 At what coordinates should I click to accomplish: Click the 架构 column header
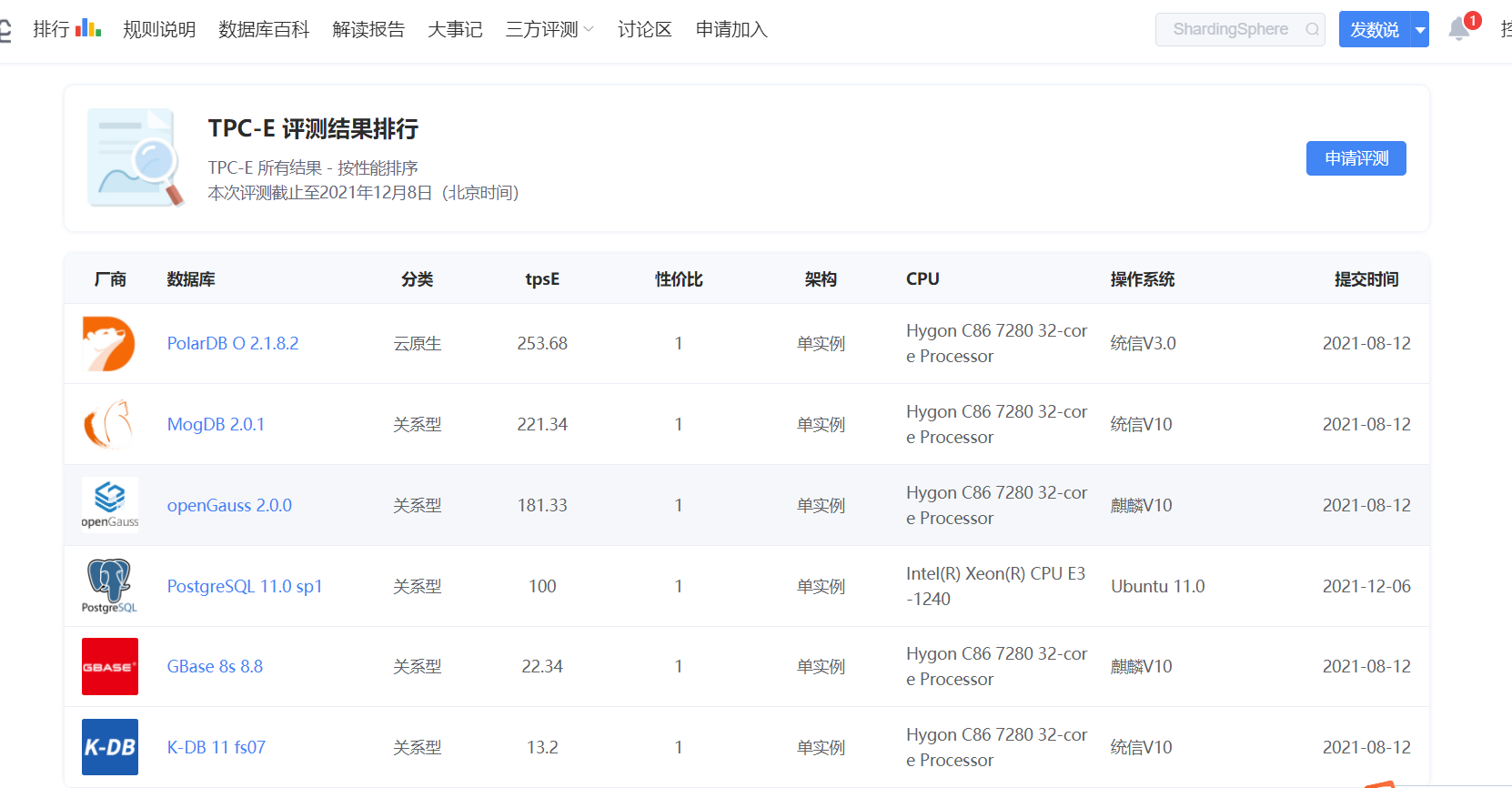coord(821,279)
